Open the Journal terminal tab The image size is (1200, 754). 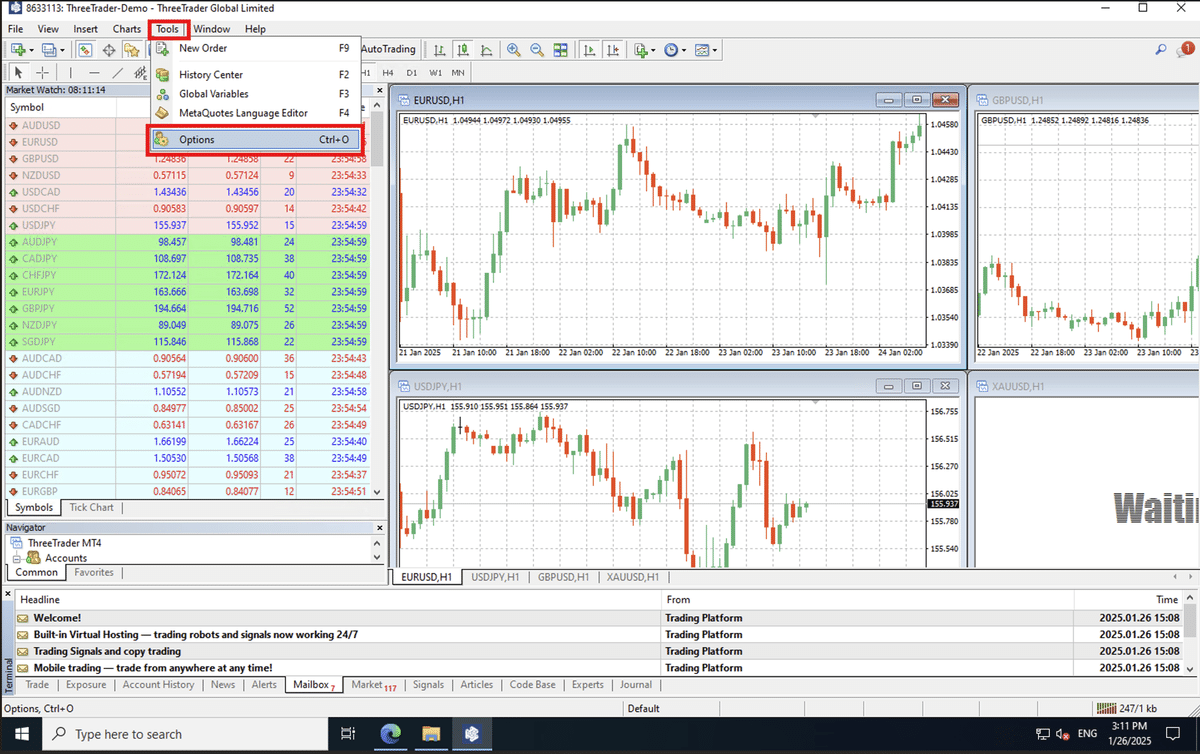pyautogui.click(x=636, y=685)
